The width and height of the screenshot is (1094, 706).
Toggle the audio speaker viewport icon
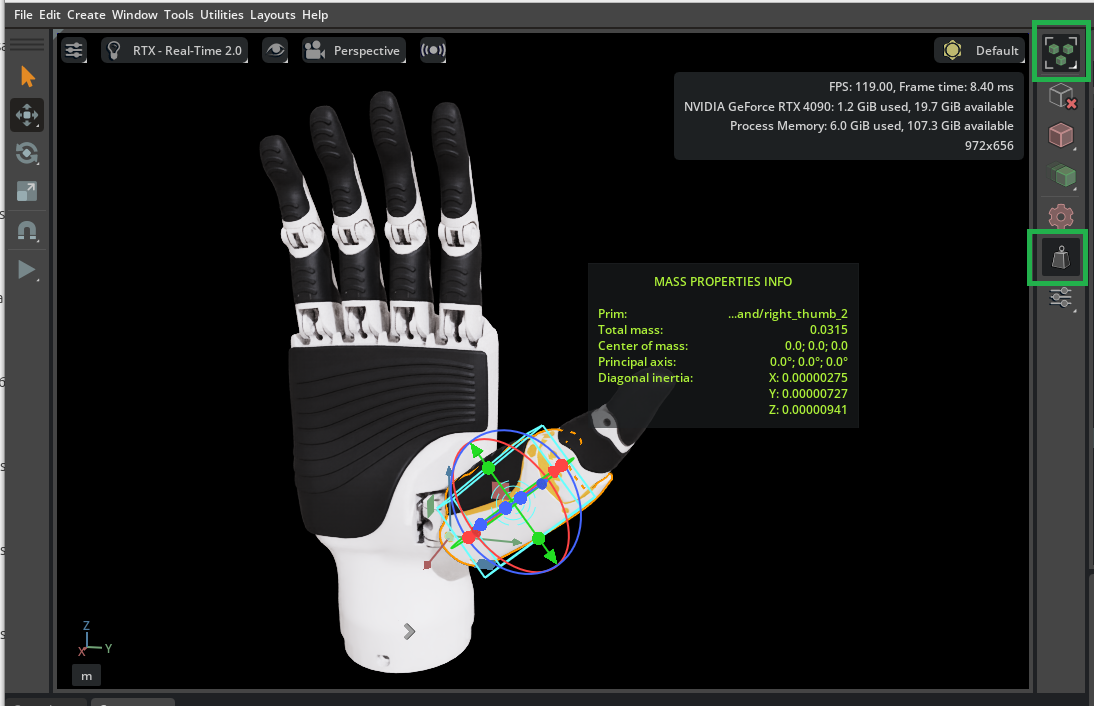433,50
